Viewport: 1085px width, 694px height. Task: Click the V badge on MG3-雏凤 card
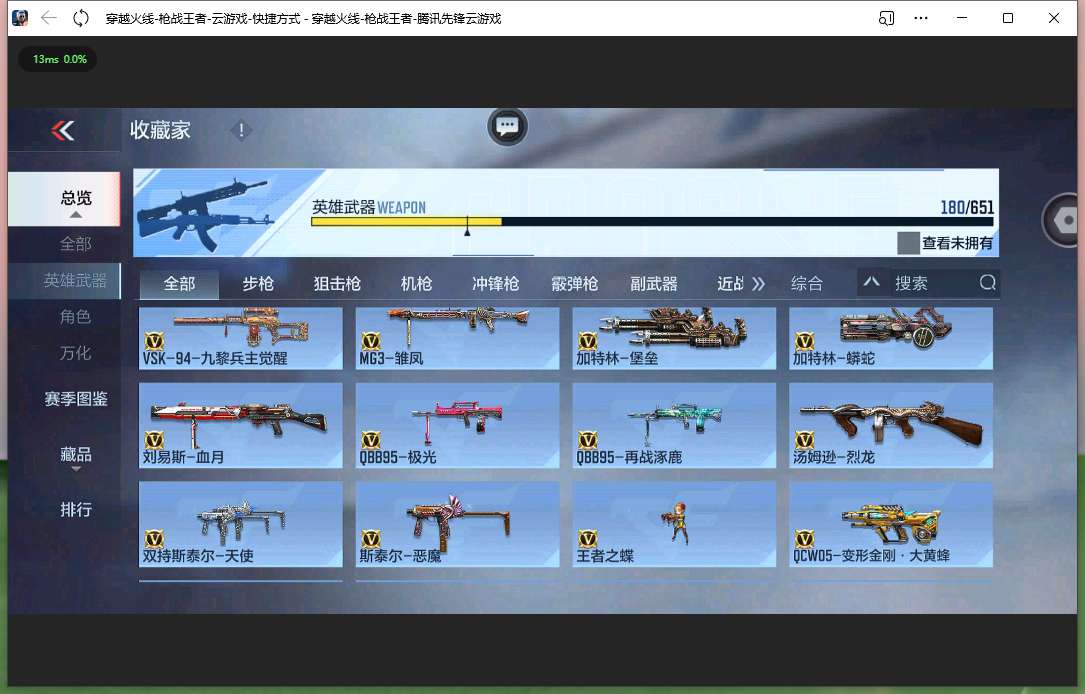[371, 341]
